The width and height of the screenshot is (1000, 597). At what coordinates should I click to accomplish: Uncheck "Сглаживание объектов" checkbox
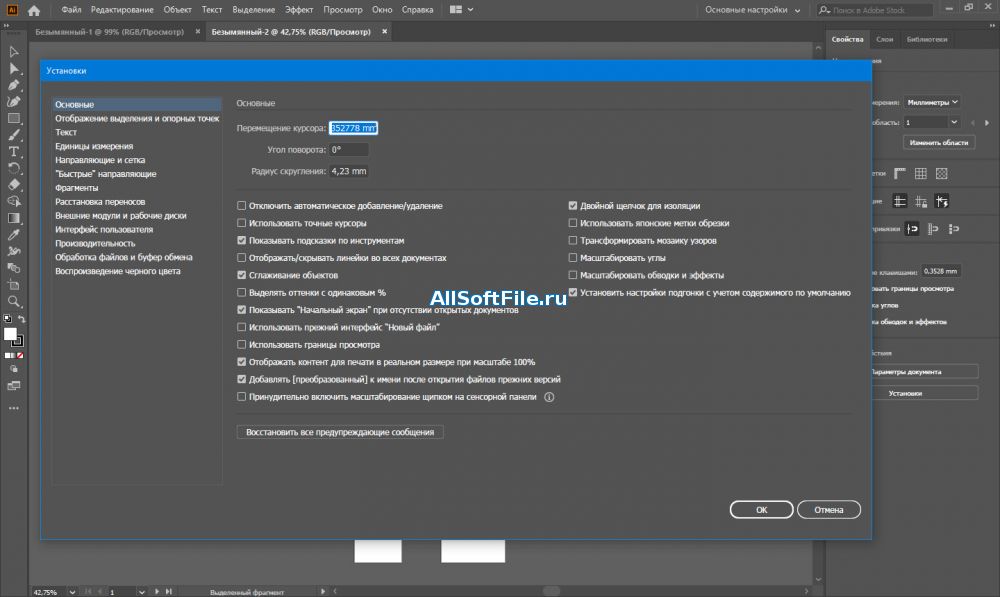tap(241, 275)
